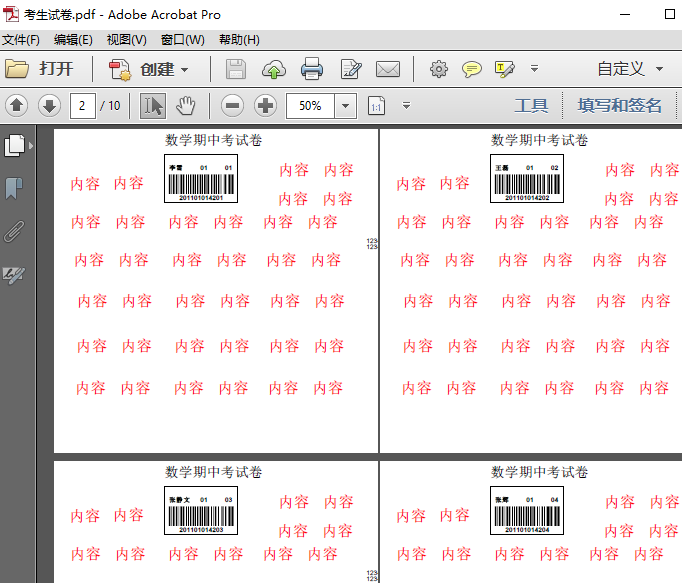Open the signatures panel
The width and height of the screenshot is (682, 583).
click(14, 275)
